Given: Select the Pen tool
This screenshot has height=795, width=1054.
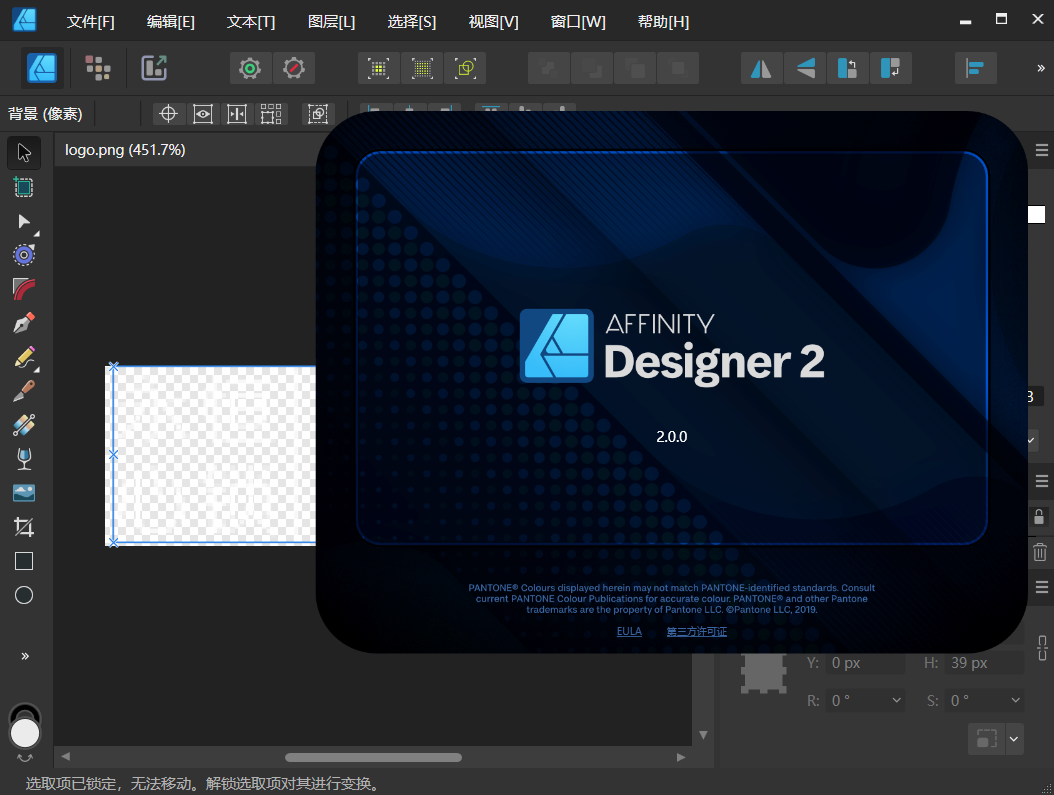Looking at the screenshot, I should pyautogui.click(x=24, y=323).
